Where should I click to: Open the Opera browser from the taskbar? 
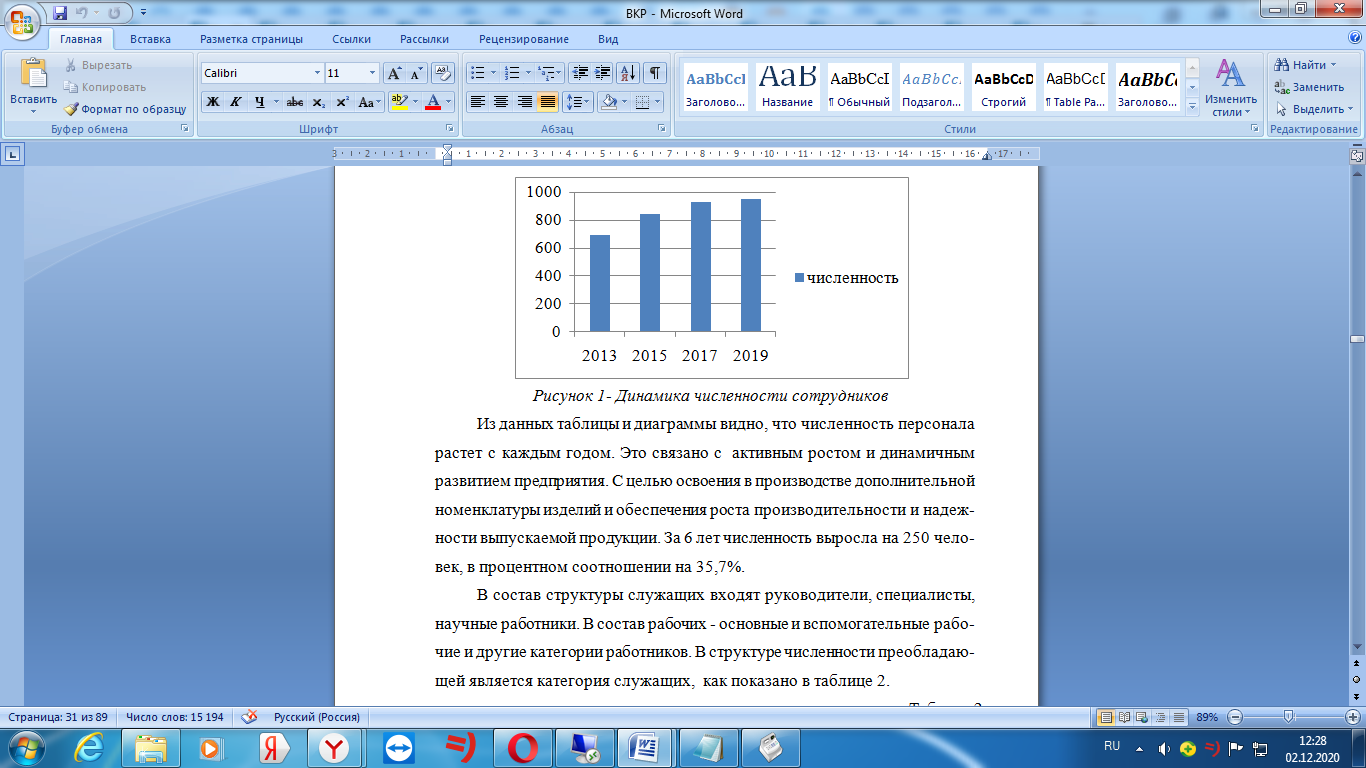coord(522,747)
